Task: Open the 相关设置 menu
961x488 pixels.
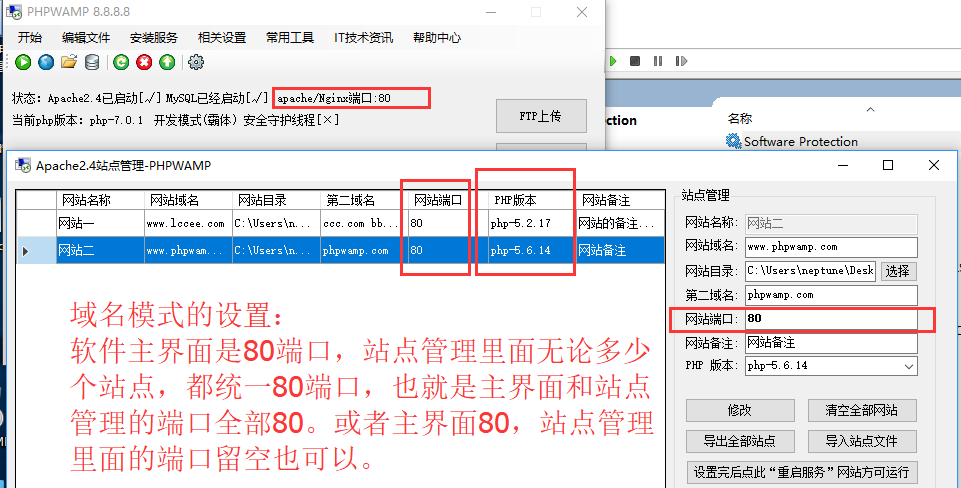Action: click(x=222, y=37)
